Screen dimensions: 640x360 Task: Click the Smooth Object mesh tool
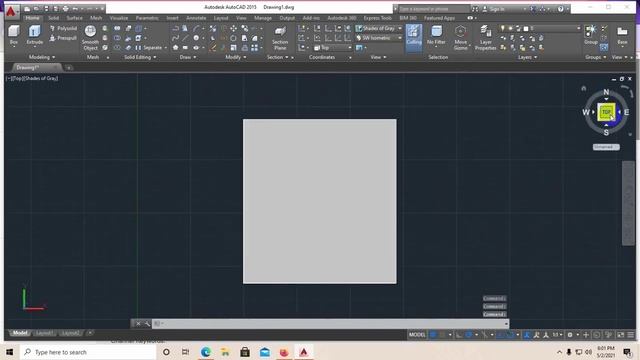coord(90,38)
